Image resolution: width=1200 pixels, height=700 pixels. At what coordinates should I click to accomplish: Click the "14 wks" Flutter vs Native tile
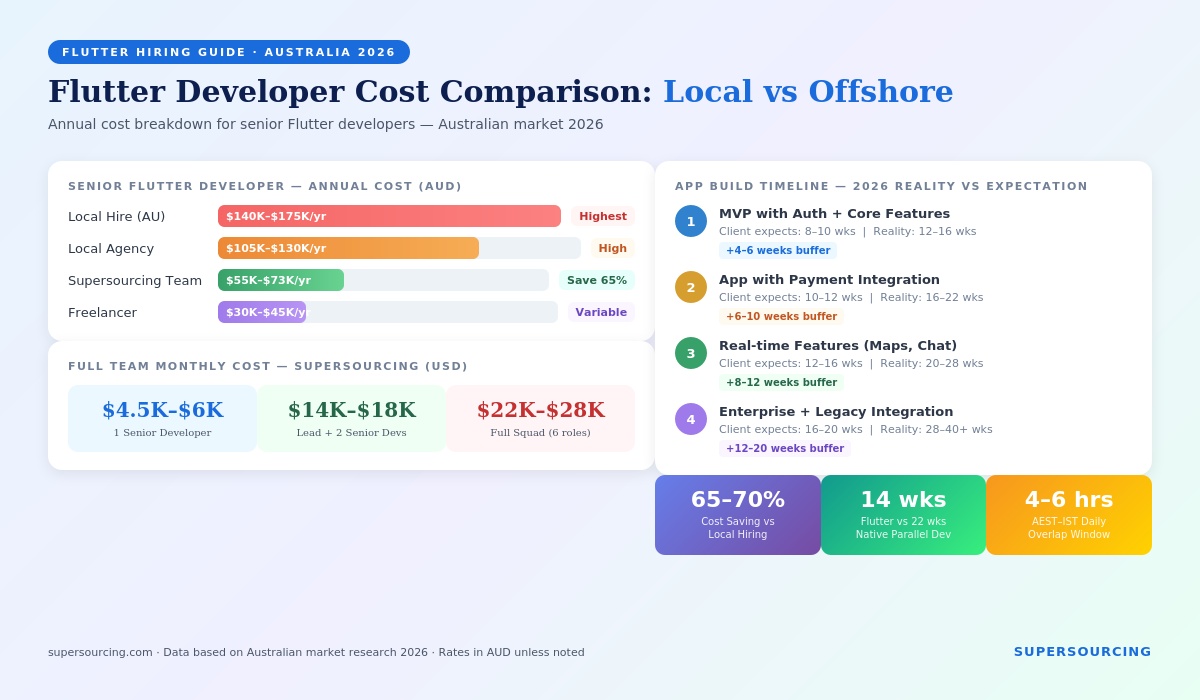[903, 515]
